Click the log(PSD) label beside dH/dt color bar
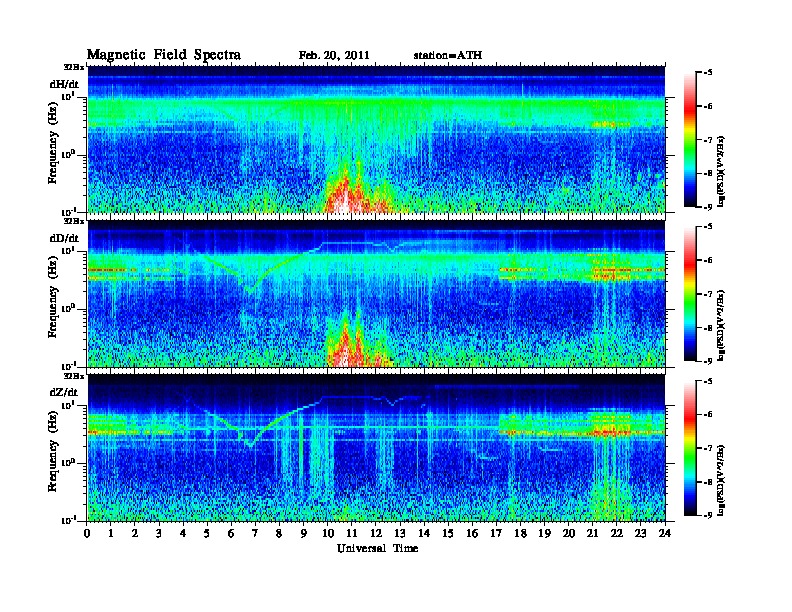 coord(722,171)
